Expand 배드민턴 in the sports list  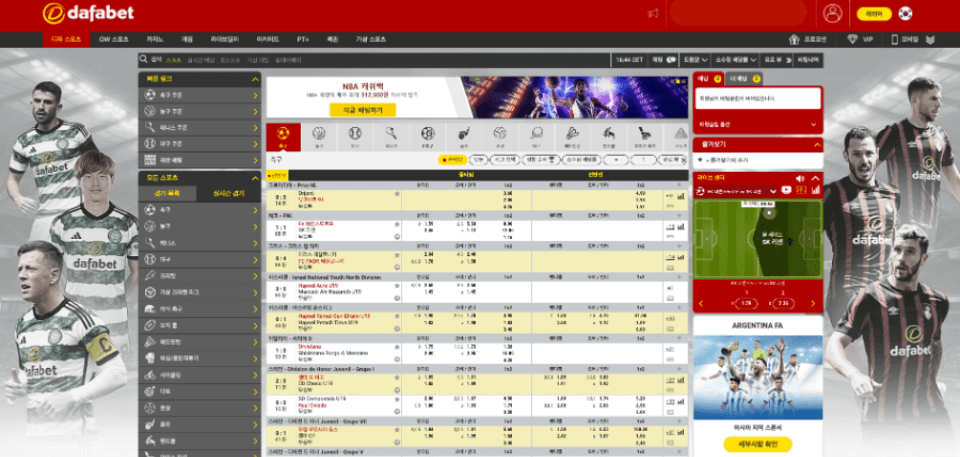click(x=200, y=341)
